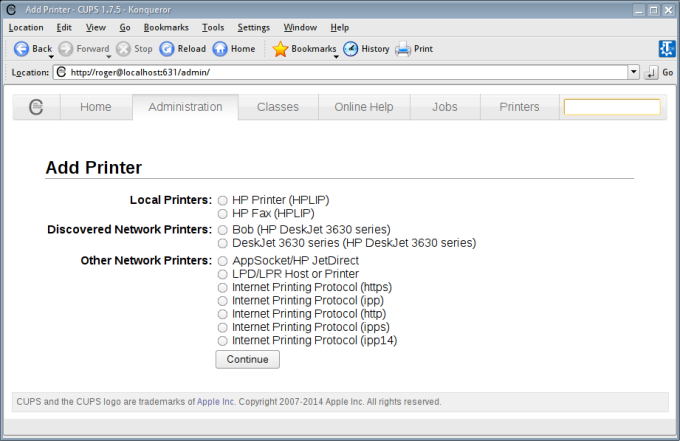
Task: Click the Stop loading icon
Action: pos(123,49)
